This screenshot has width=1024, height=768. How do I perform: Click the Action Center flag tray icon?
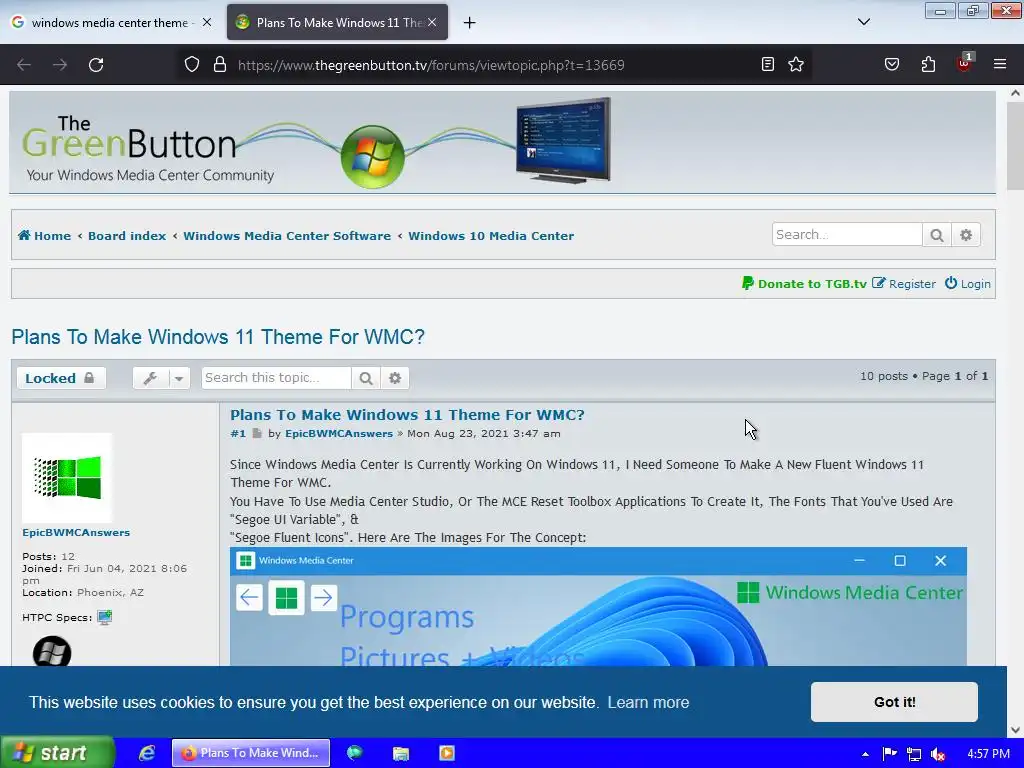[x=889, y=754]
